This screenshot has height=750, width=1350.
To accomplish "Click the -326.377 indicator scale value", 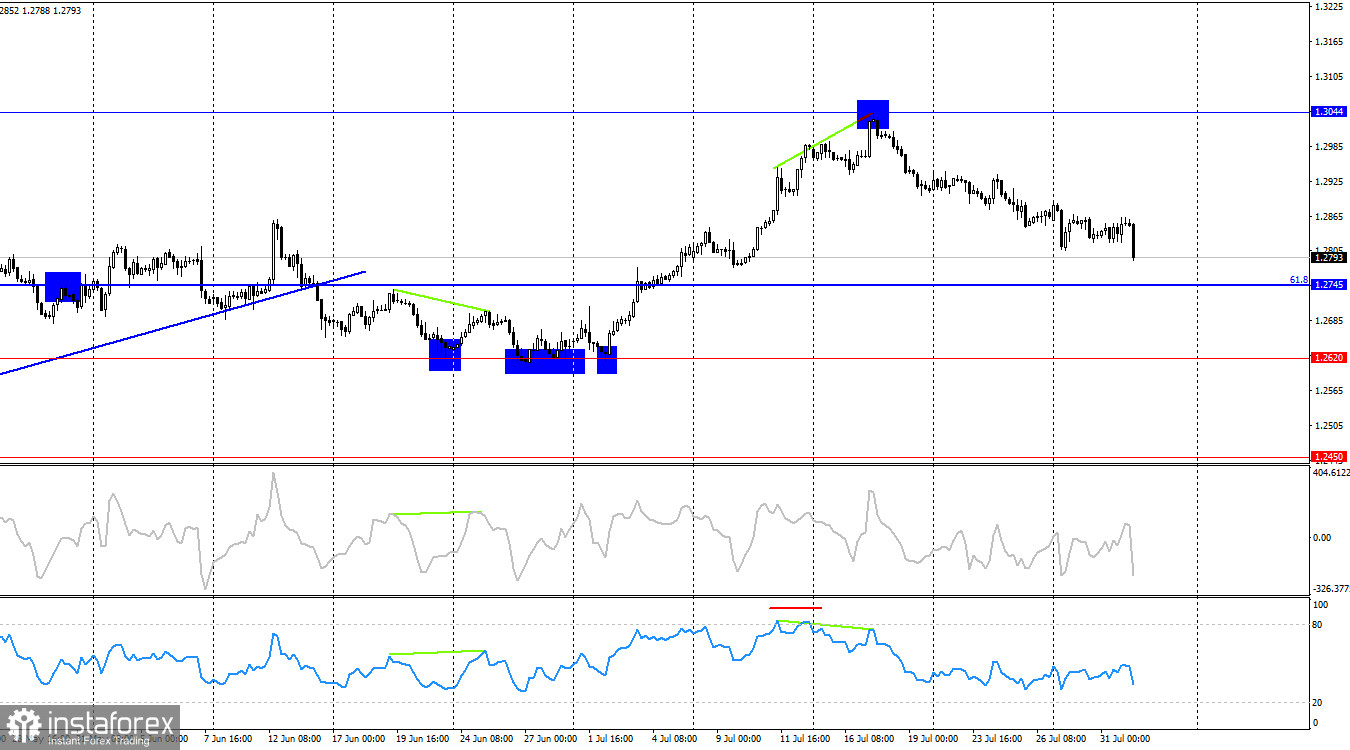I will (1331, 589).
